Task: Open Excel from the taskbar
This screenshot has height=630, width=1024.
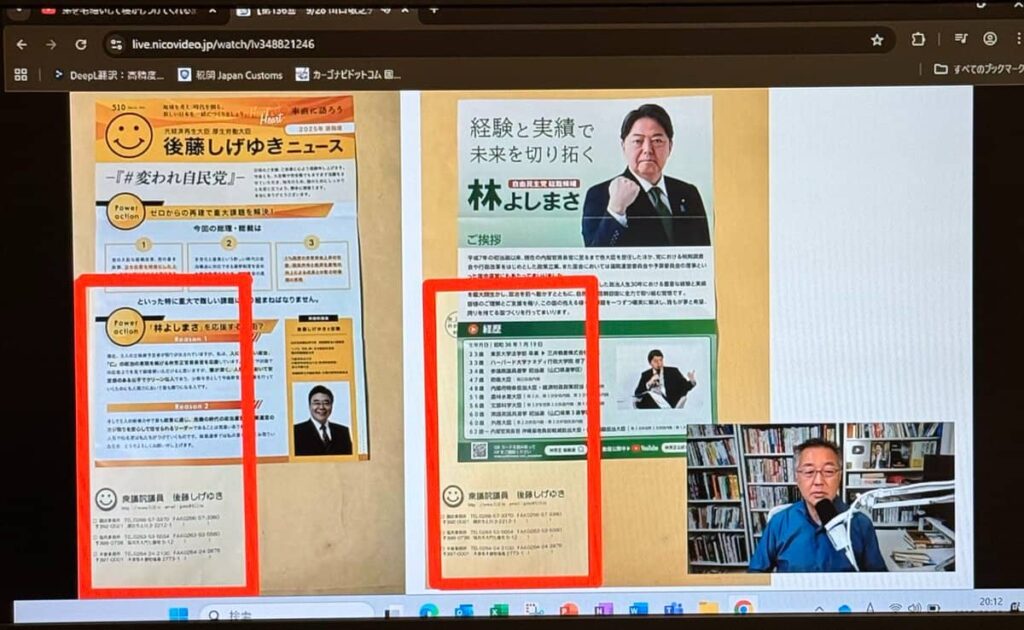Action: [499, 610]
